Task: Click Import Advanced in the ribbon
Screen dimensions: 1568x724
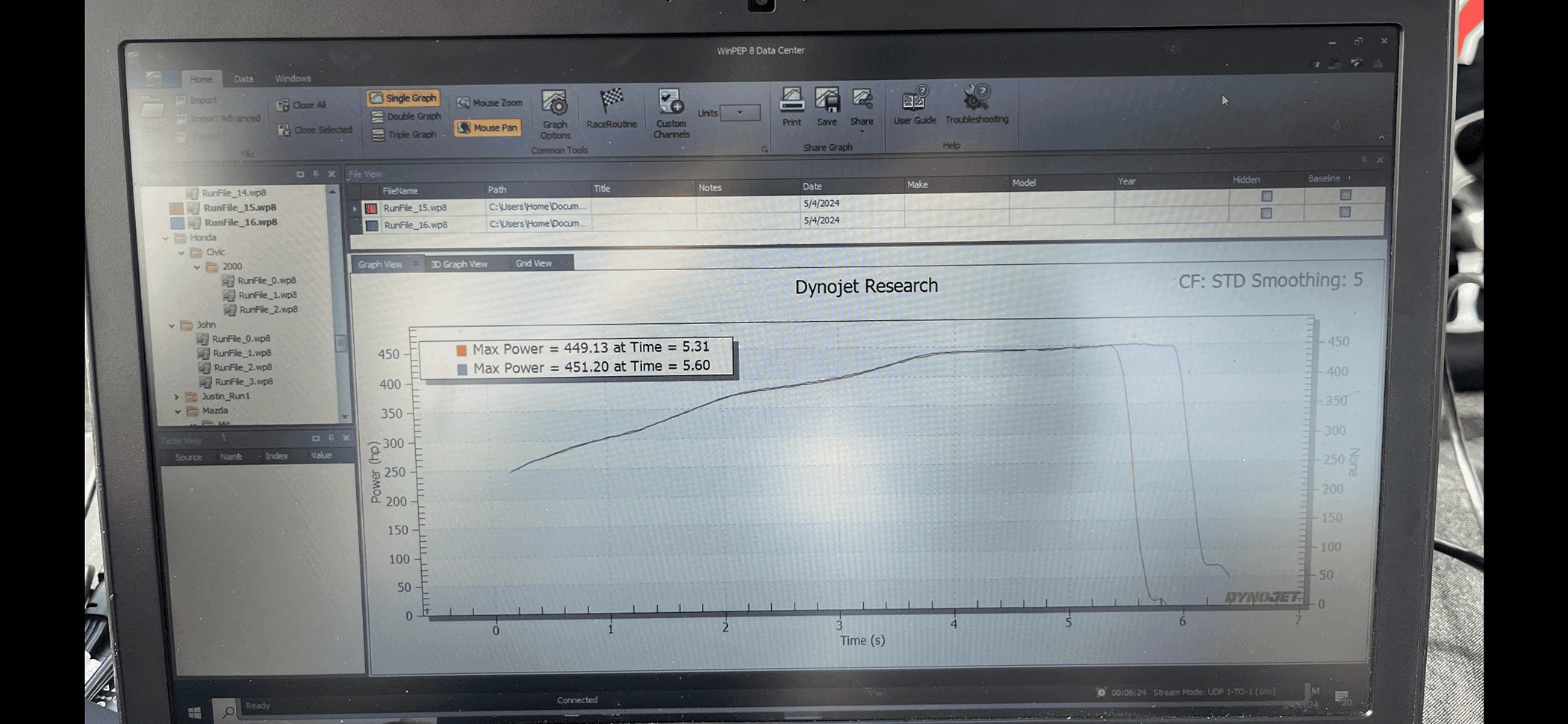Action: 218,118
